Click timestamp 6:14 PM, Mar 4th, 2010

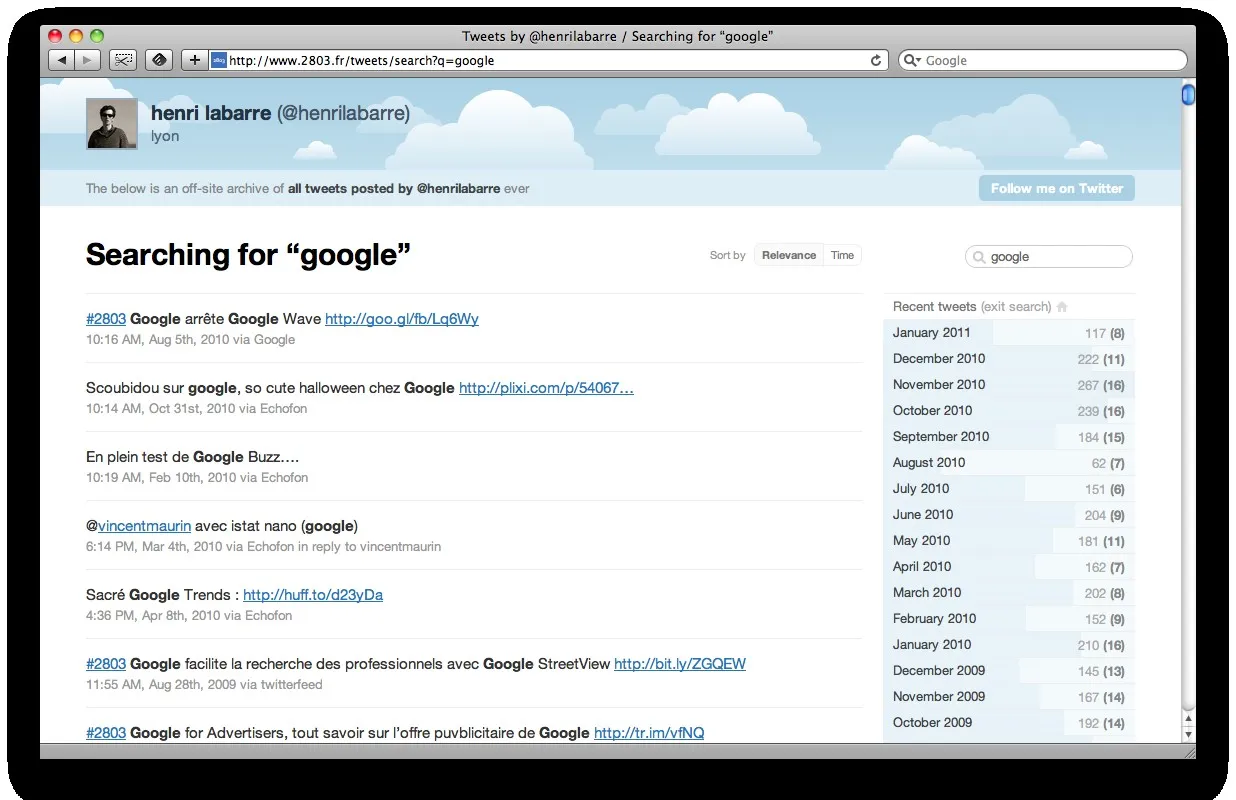[154, 547]
